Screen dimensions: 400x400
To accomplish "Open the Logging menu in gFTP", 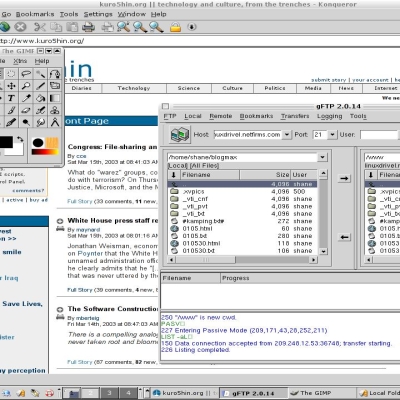I will click(x=330, y=116).
